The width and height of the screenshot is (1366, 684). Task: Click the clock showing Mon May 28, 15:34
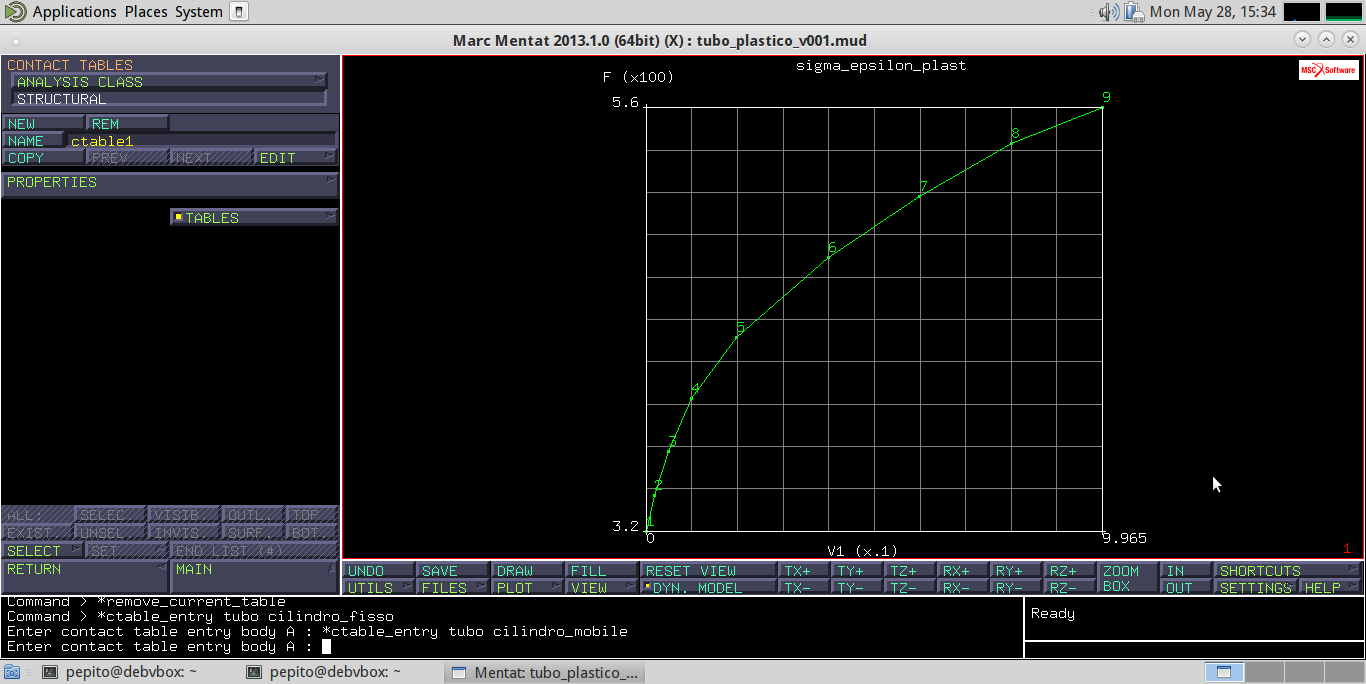tap(1213, 12)
